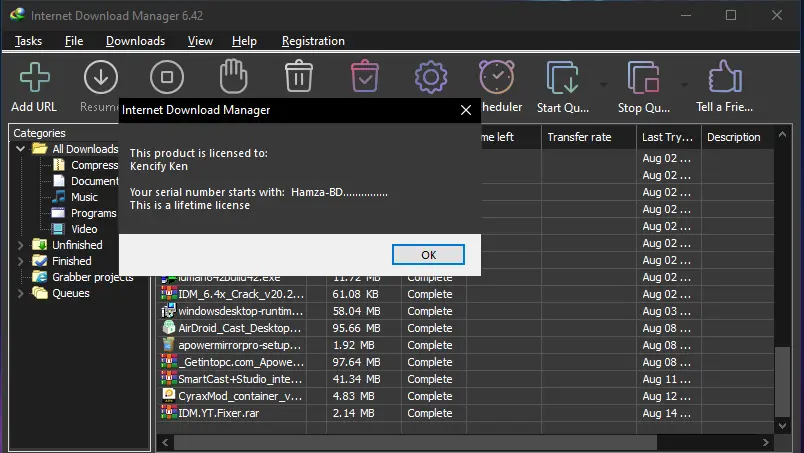Expand the Finished category node
The image size is (804, 453).
(21, 261)
